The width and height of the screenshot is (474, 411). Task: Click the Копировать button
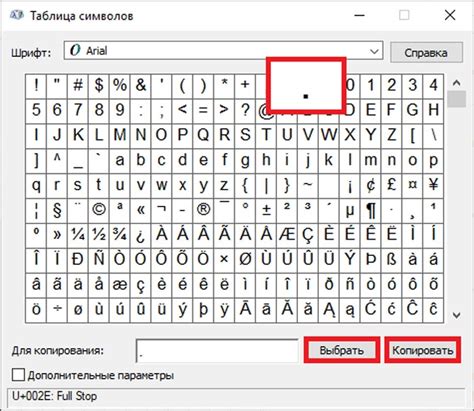[423, 350]
